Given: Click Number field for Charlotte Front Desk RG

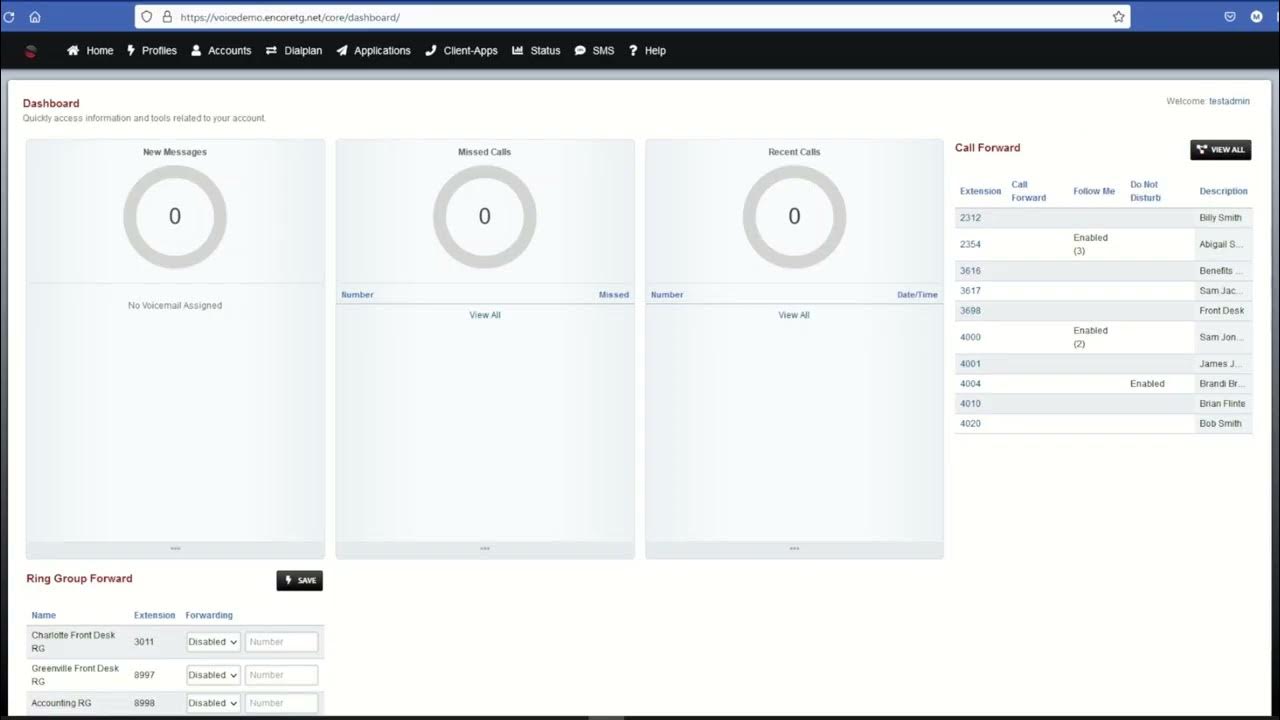Looking at the screenshot, I should pyautogui.click(x=281, y=642).
